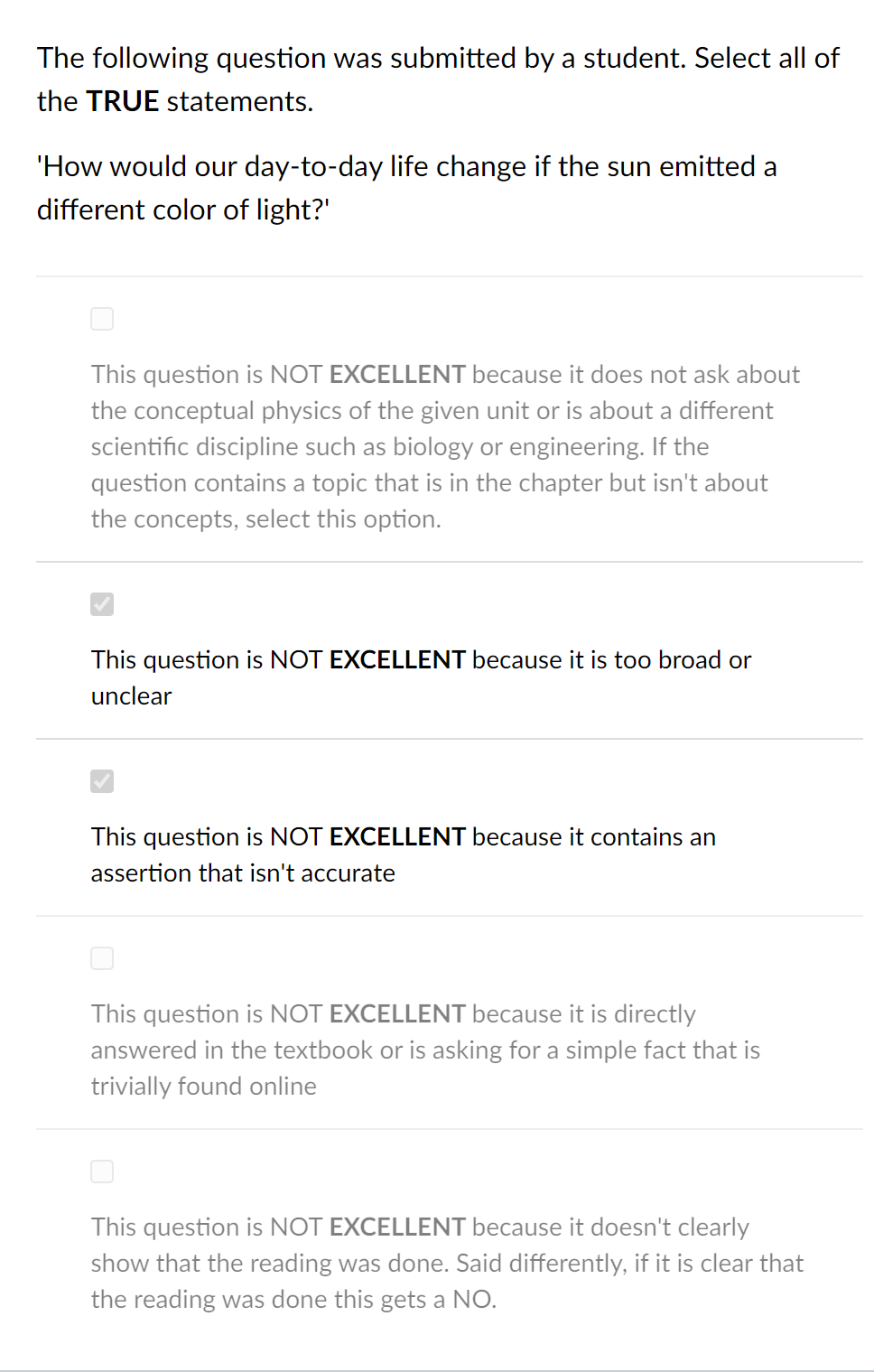This screenshot has width=874, height=1372.
Task: Uncheck the 'too broad or unclear' option
Action: [102, 604]
